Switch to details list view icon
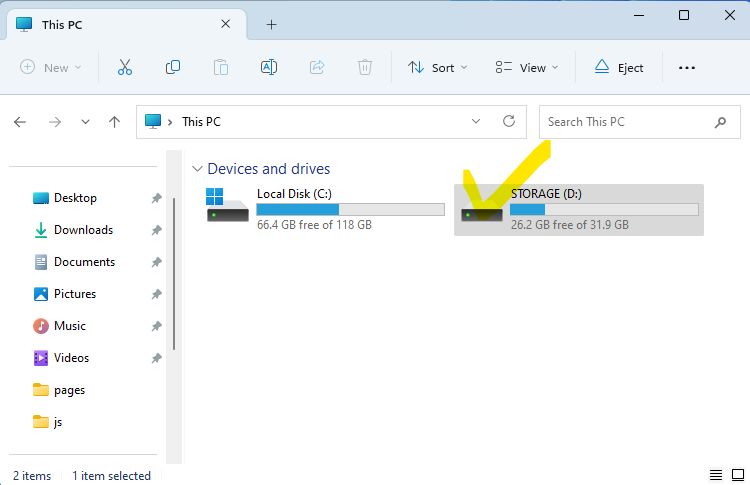 (716, 474)
